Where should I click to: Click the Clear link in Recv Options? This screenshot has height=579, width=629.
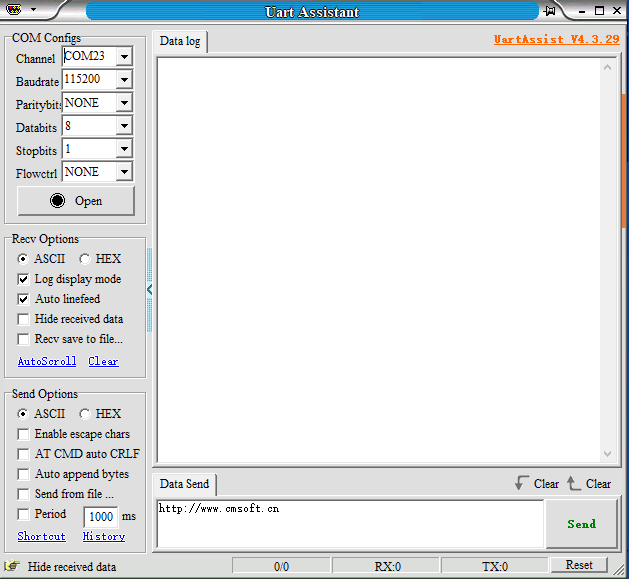pos(103,361)
